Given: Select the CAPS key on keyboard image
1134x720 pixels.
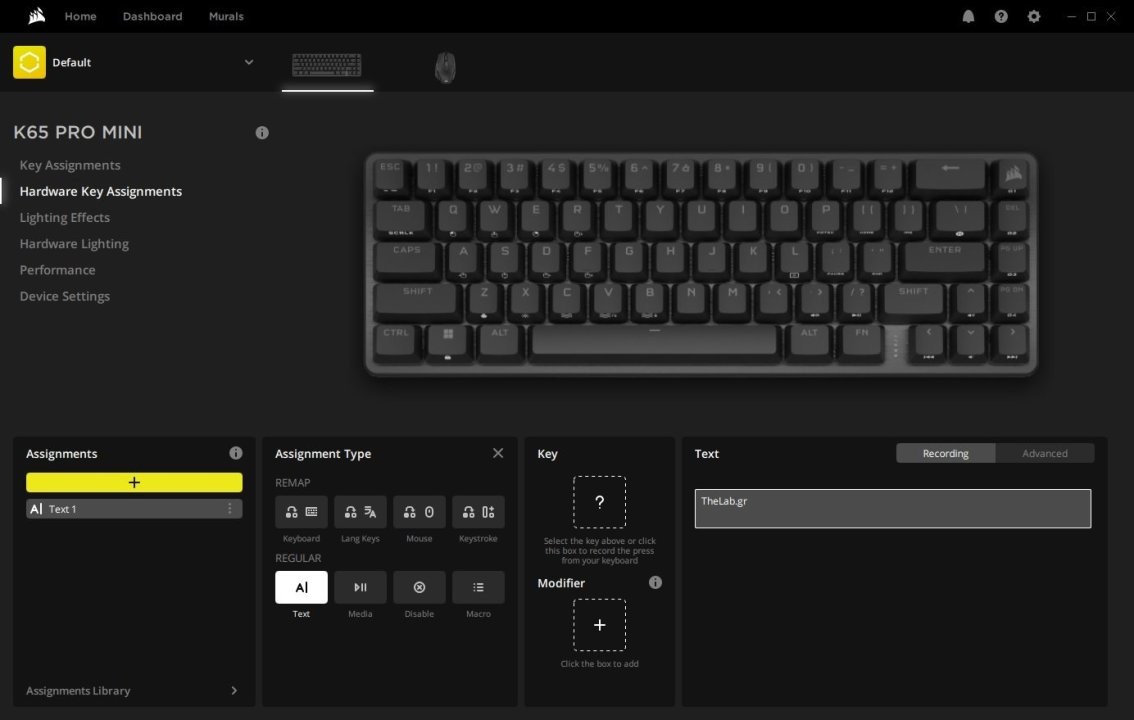Looking at the screenshot, I should pos(407,259).
